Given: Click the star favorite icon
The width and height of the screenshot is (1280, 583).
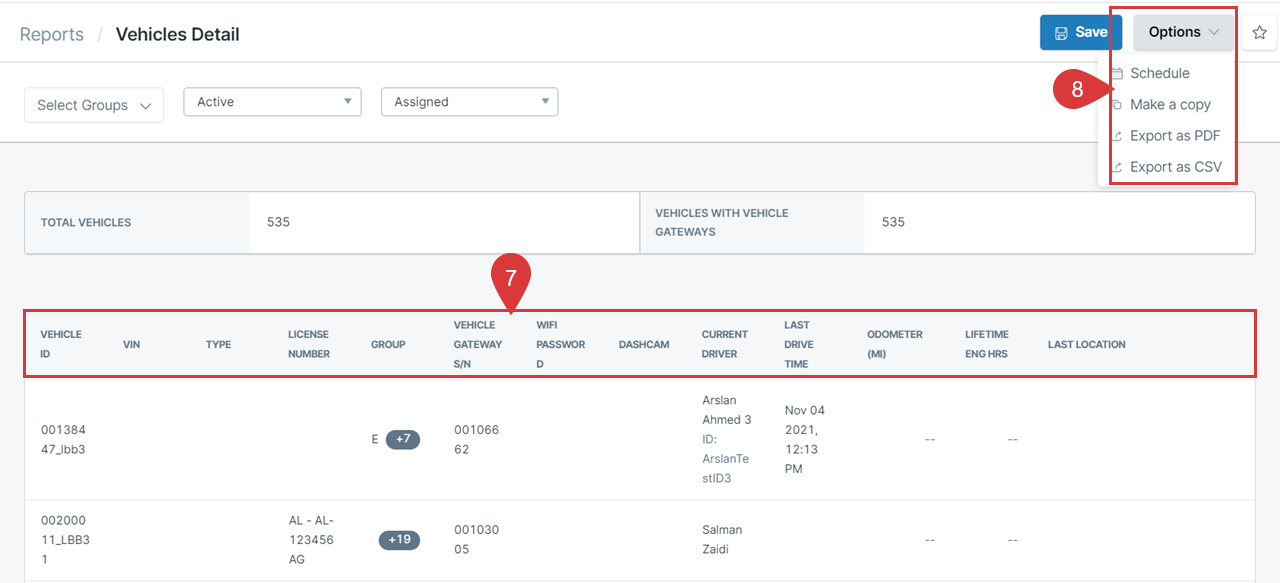Looking at the screenshot, I should 1259,33.
